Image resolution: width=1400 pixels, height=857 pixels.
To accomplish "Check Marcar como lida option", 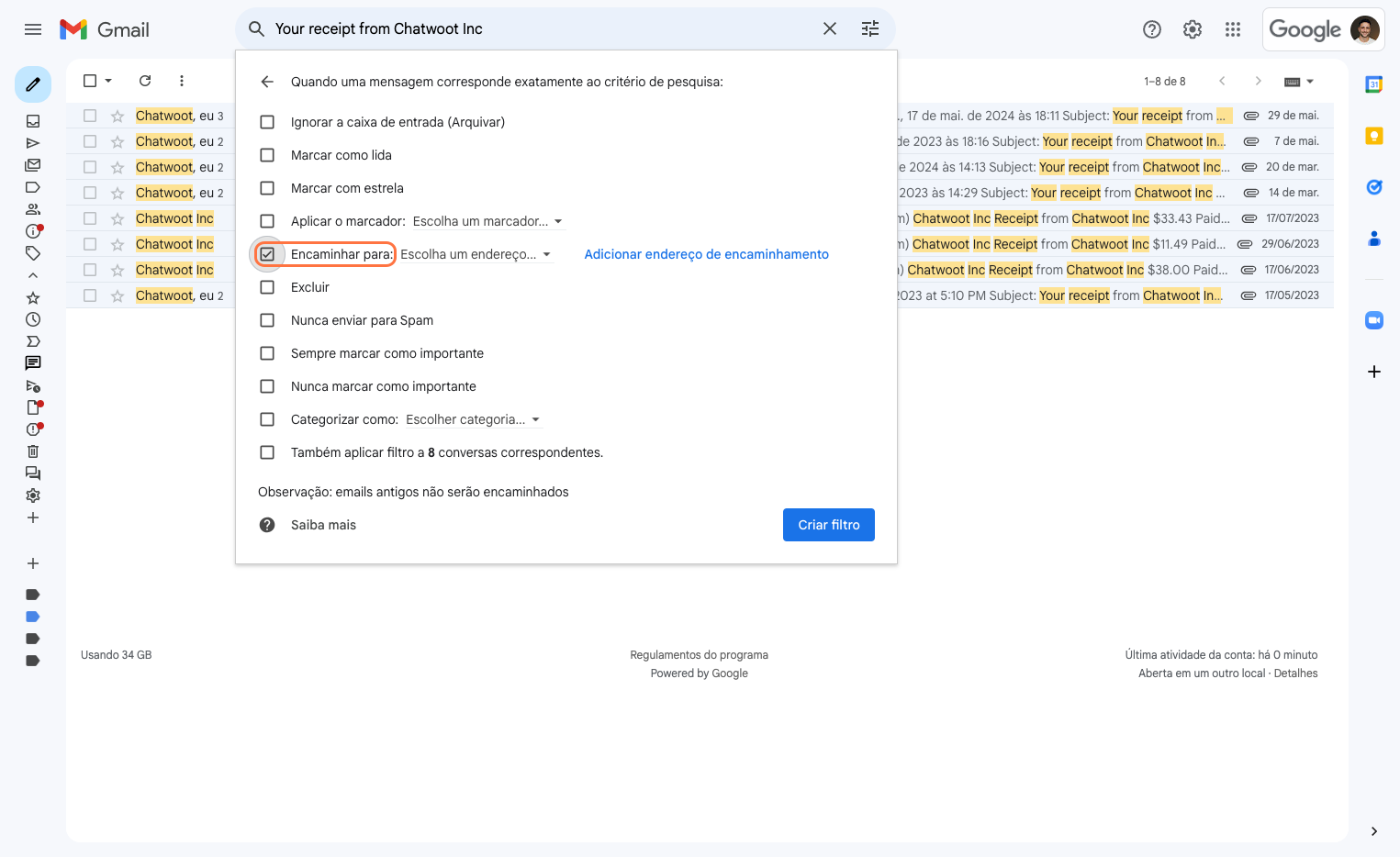I will tap(267, 155).
